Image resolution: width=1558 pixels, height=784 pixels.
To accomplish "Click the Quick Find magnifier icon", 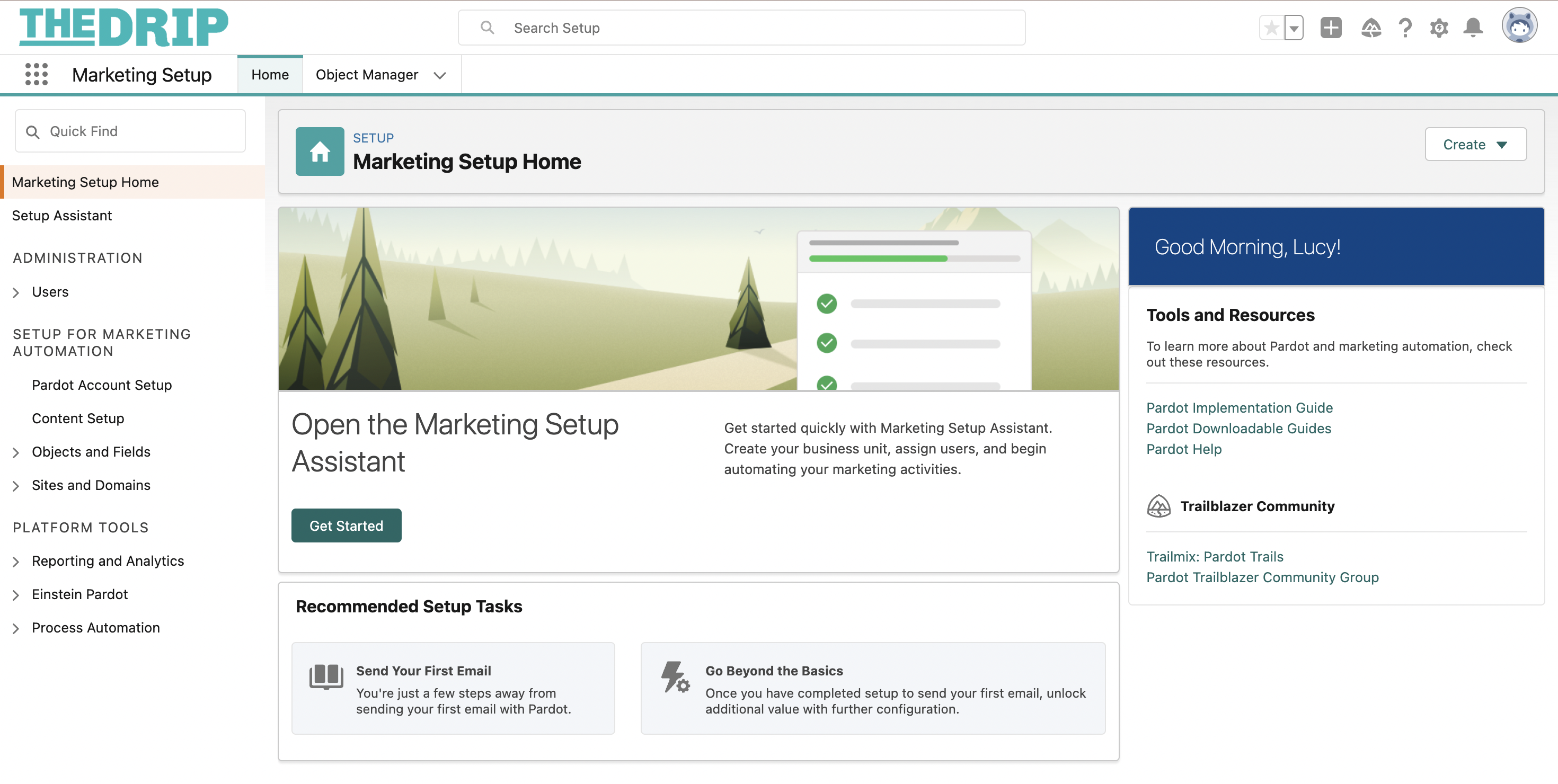I will pos(33,132).
